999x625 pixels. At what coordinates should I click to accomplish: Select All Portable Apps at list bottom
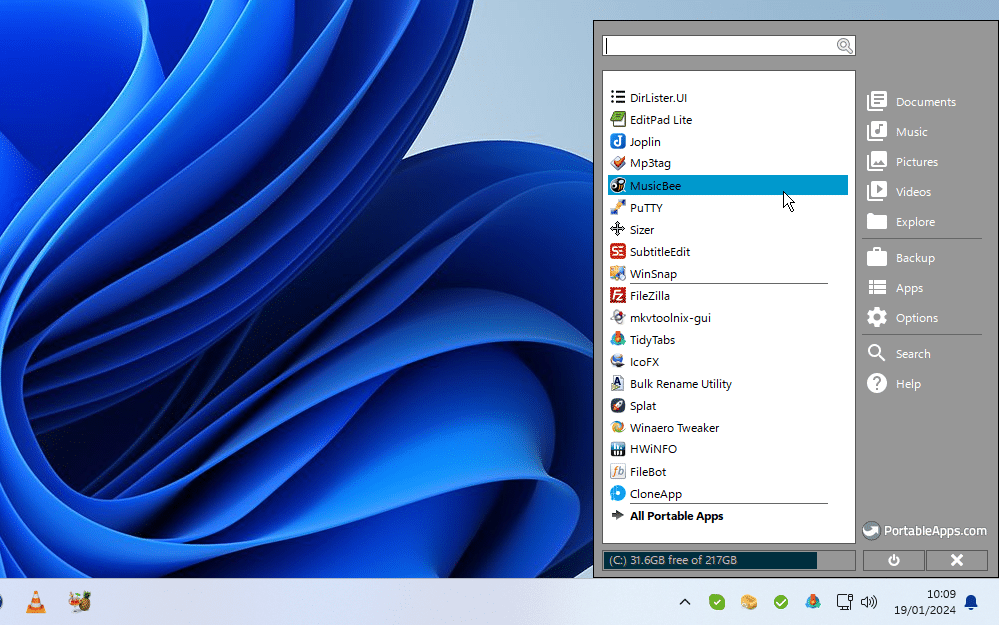point(676,516)
